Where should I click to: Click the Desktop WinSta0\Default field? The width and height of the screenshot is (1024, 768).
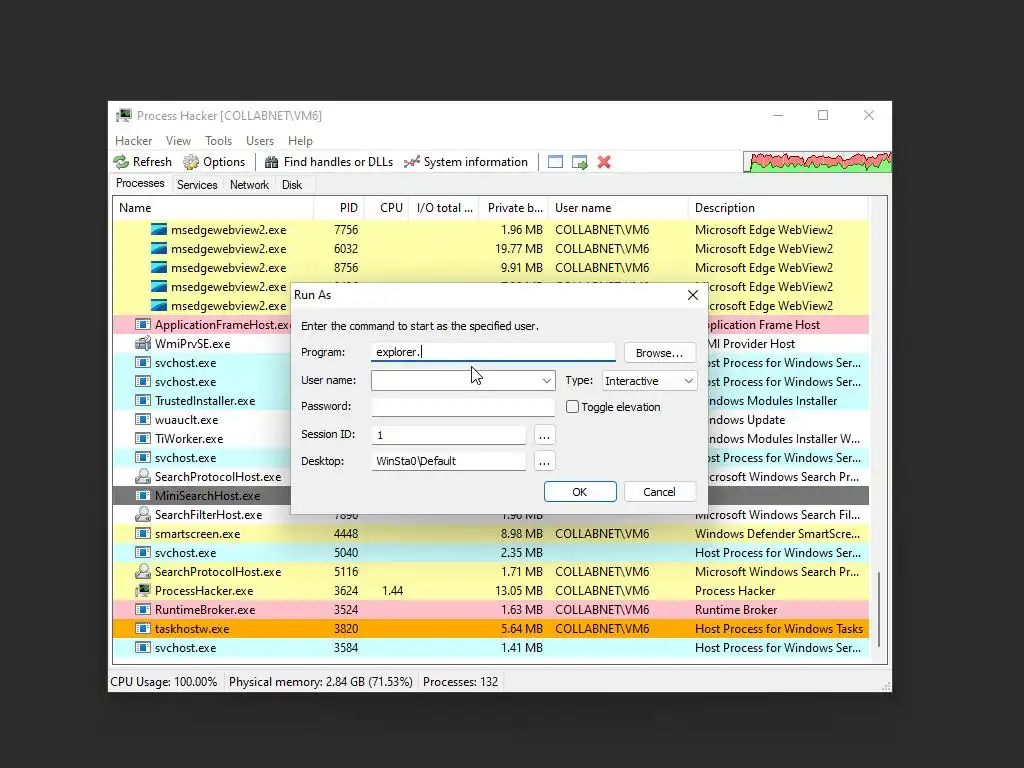pos(449,461)
